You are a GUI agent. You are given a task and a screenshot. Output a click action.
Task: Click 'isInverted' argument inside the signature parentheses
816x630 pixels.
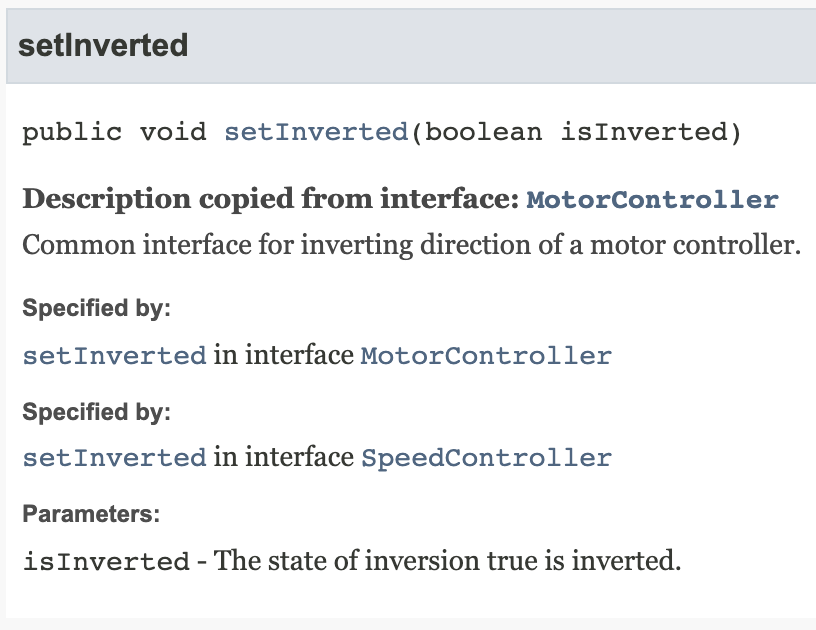[644, 132]
